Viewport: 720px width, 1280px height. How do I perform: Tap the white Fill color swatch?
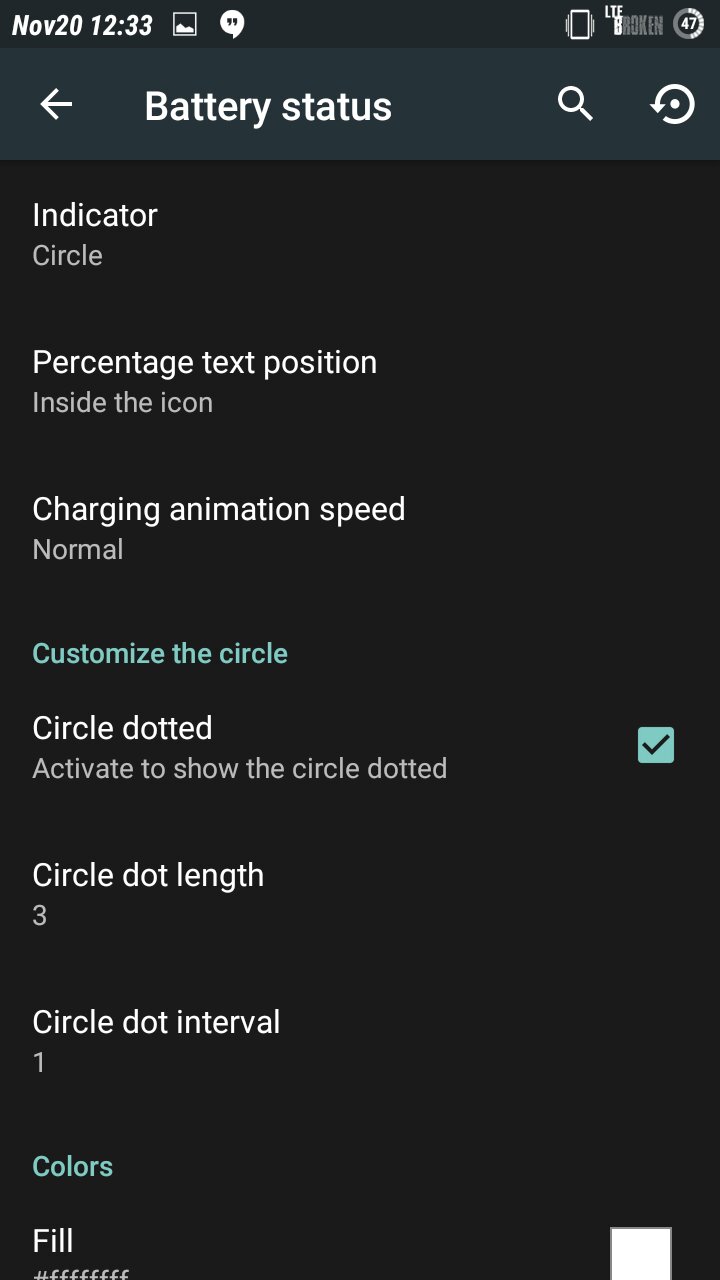click(640, 1254)
